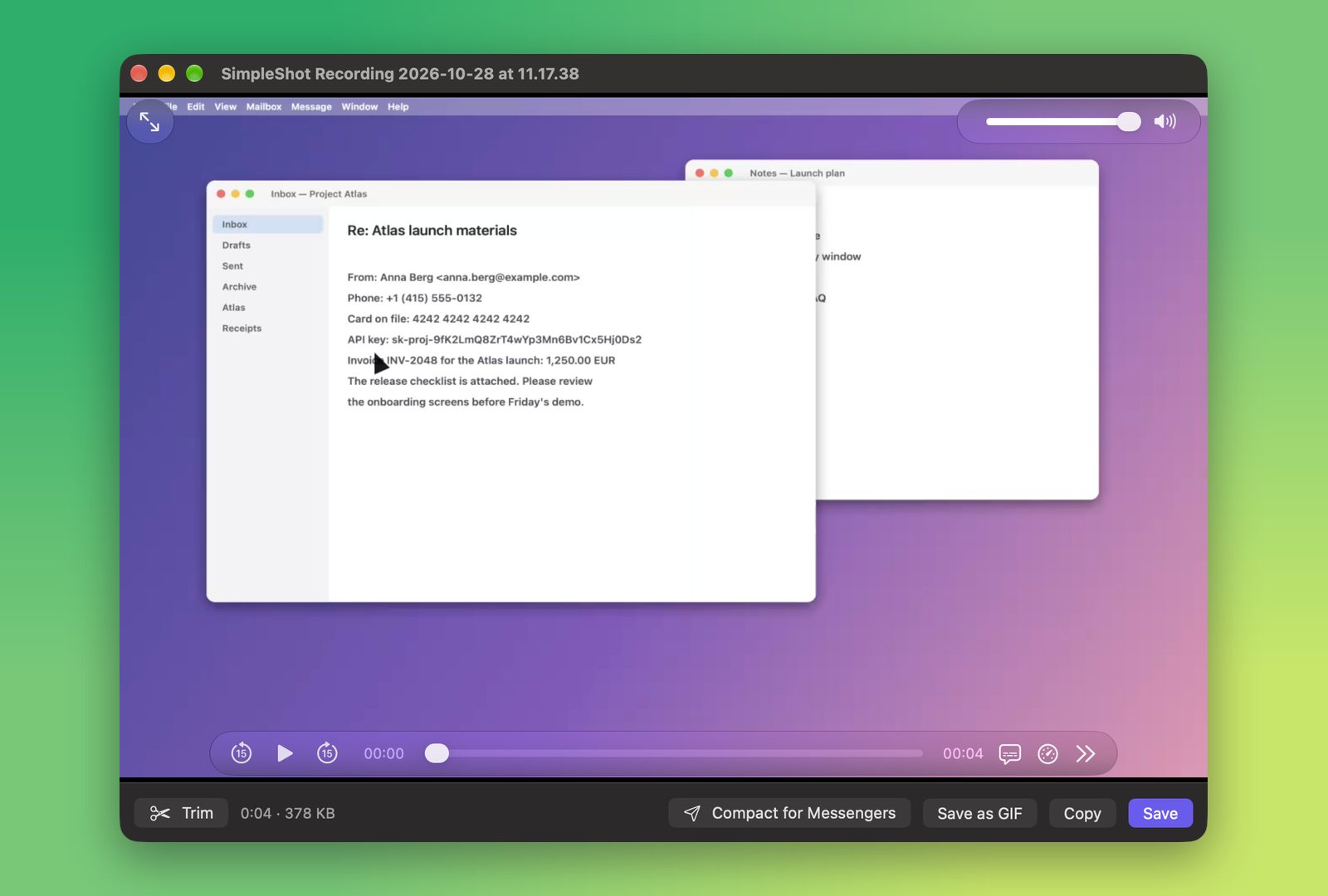1328x896 pixels.
Task: Click the 'API key' line
Action: pyautogui.click(x=494, y=339)
